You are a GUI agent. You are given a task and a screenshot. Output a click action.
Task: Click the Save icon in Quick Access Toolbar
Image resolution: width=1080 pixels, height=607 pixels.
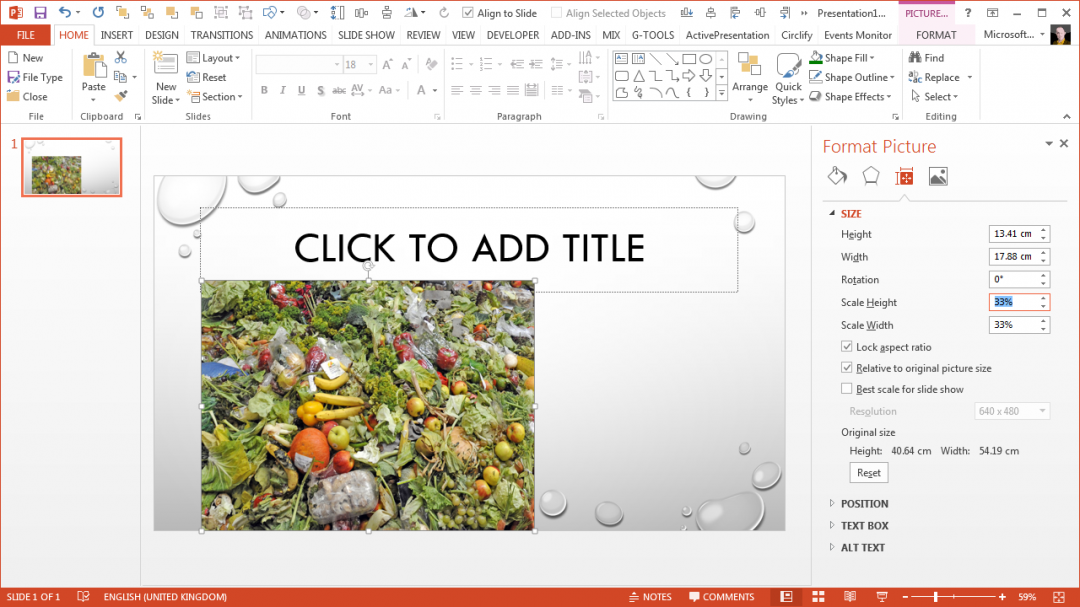[x=39, y=12]
